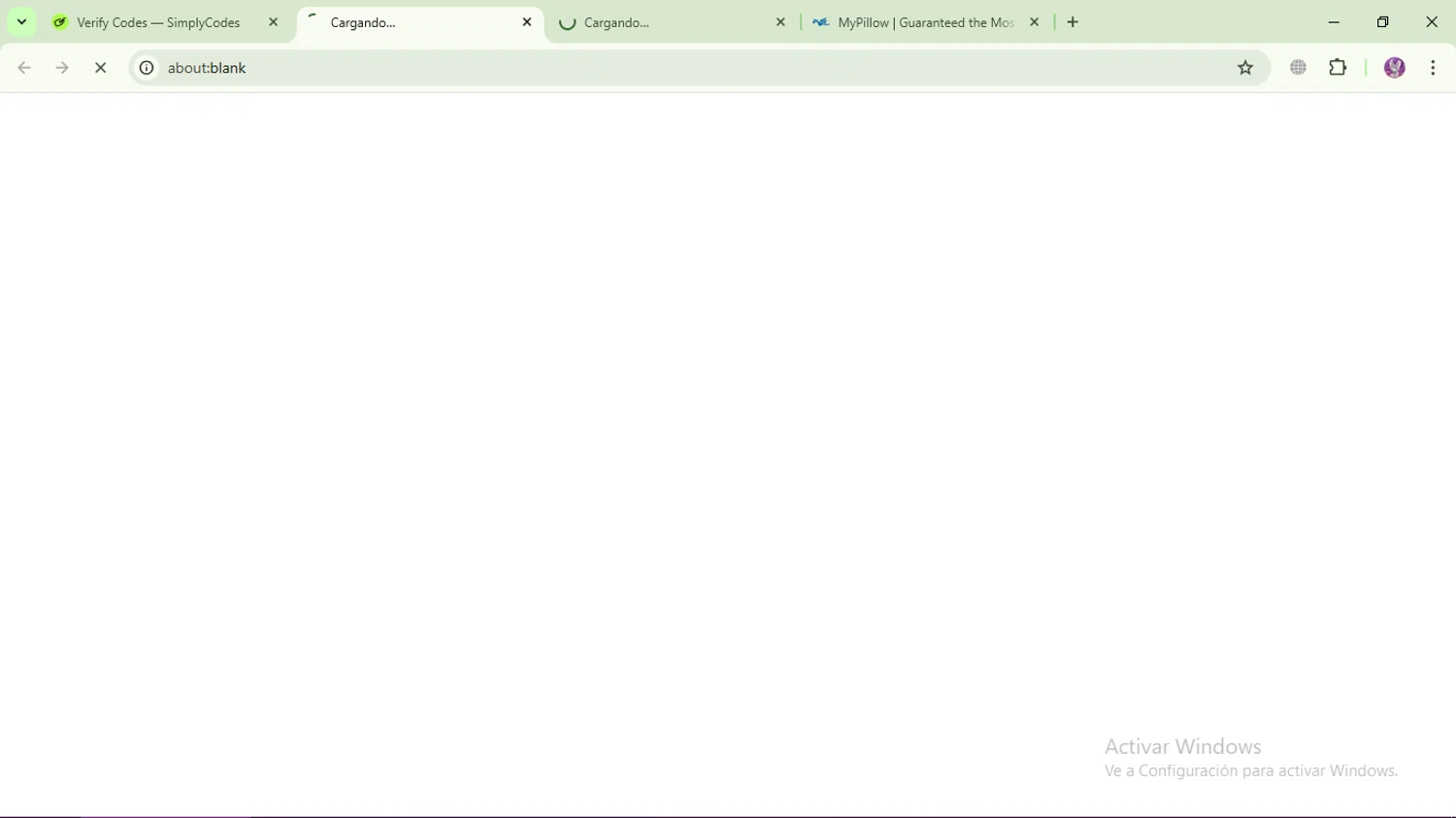
Task: Switch to the MyPillow tab
Action: click(x=927, y=22)
